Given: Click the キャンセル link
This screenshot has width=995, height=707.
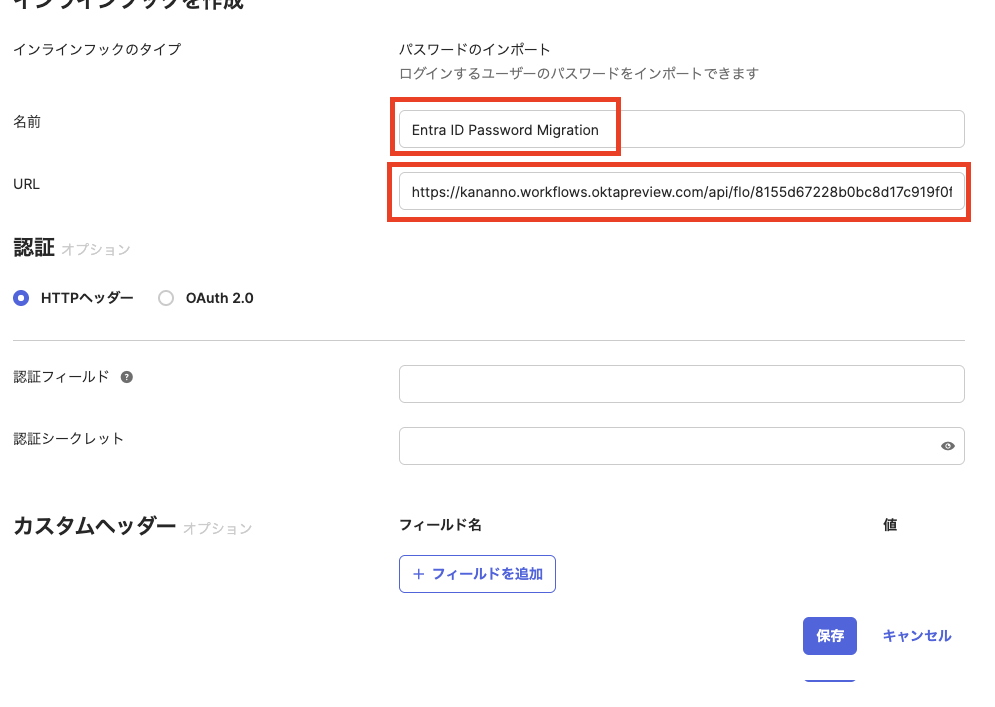Looking at the screenshot, I should click(x=916, y=636).
